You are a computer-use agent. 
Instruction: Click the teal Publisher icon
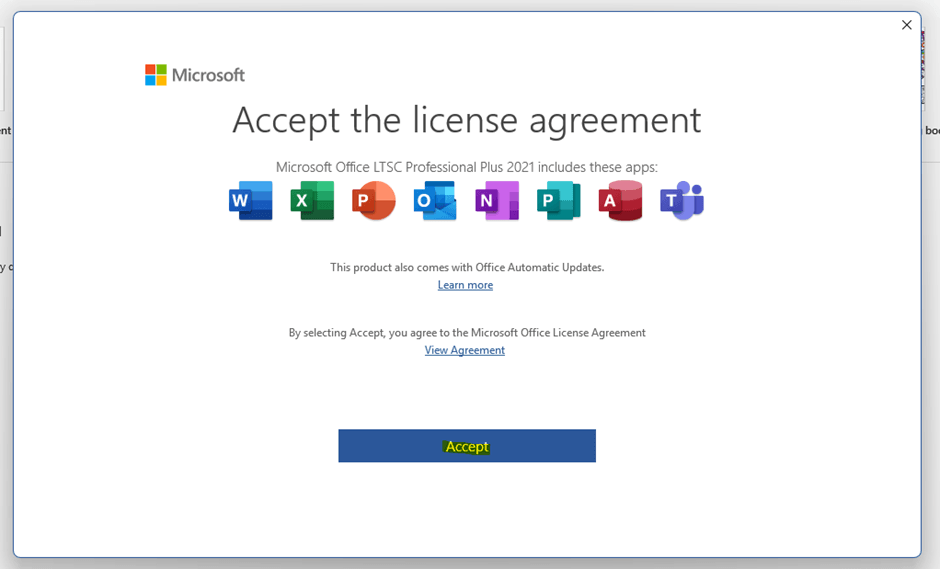pos(558,201)
